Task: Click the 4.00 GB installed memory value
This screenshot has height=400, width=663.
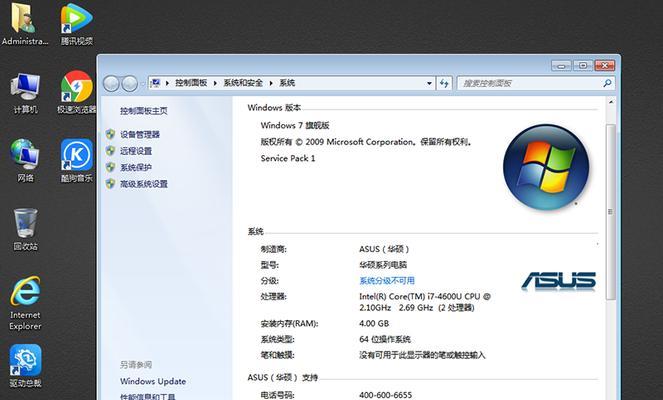Action: (x=374, y=323)
